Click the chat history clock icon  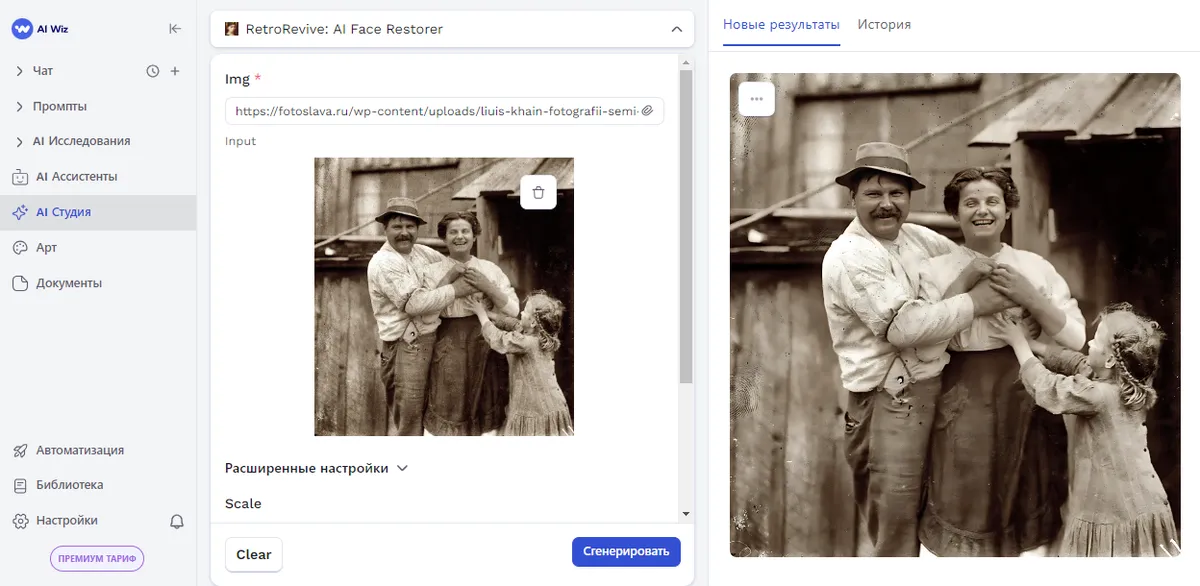pos(152,70)
